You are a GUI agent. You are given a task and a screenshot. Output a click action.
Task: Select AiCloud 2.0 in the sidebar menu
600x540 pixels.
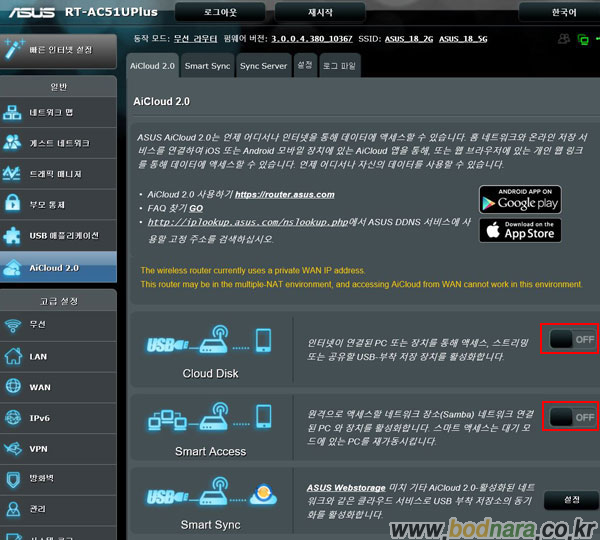coord(58,268)
